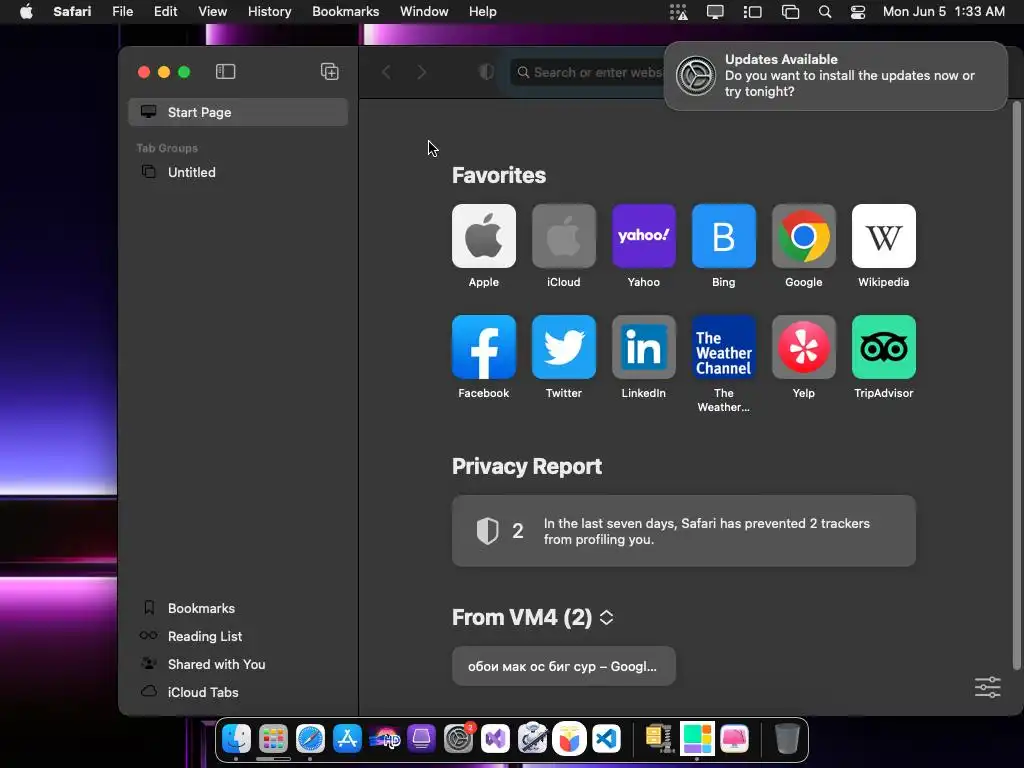This screenshot has height=768, width=1024.
Task: Toggle the Safari sidebar button
Action: tap(225, 71)
